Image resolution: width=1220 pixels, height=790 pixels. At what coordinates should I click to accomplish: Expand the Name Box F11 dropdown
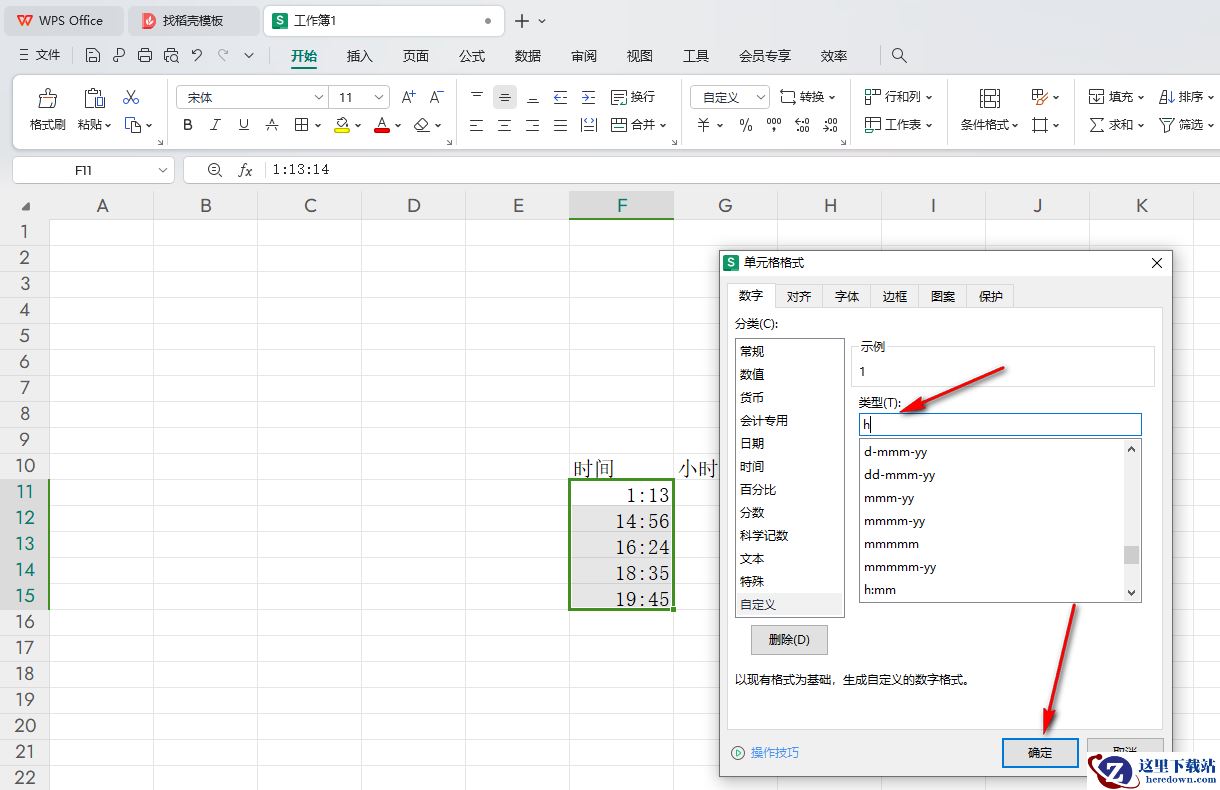(x=163, y=170)
